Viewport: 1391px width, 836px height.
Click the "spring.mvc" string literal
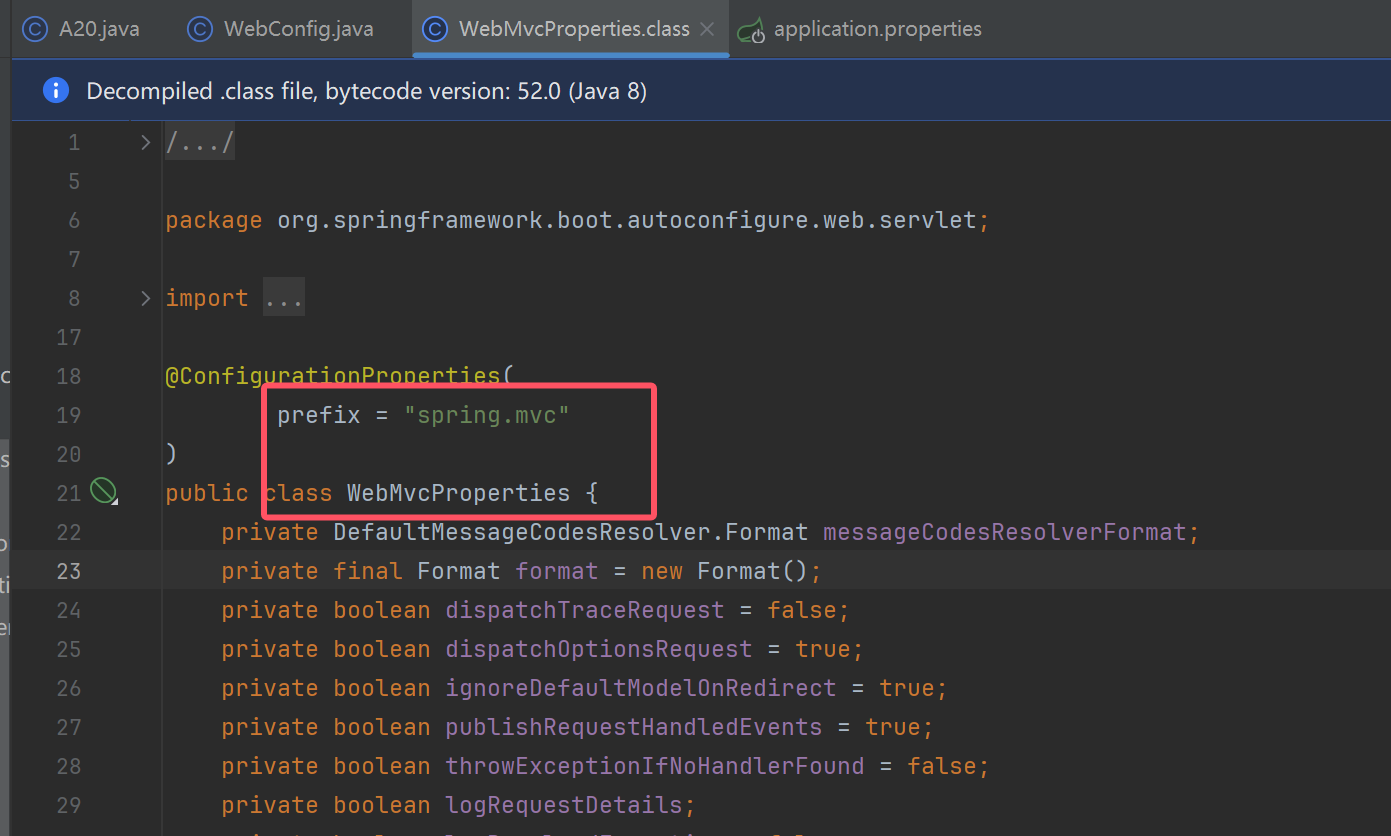[x=487, y=415]
